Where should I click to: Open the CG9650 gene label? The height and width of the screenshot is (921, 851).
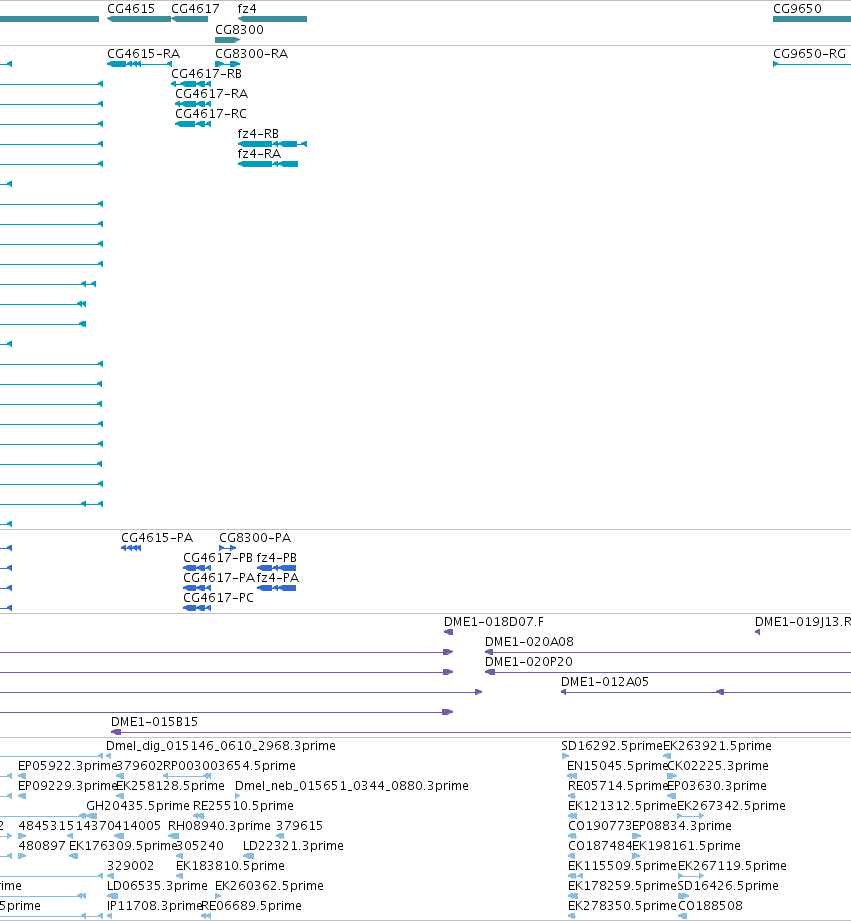coord(797,9)
